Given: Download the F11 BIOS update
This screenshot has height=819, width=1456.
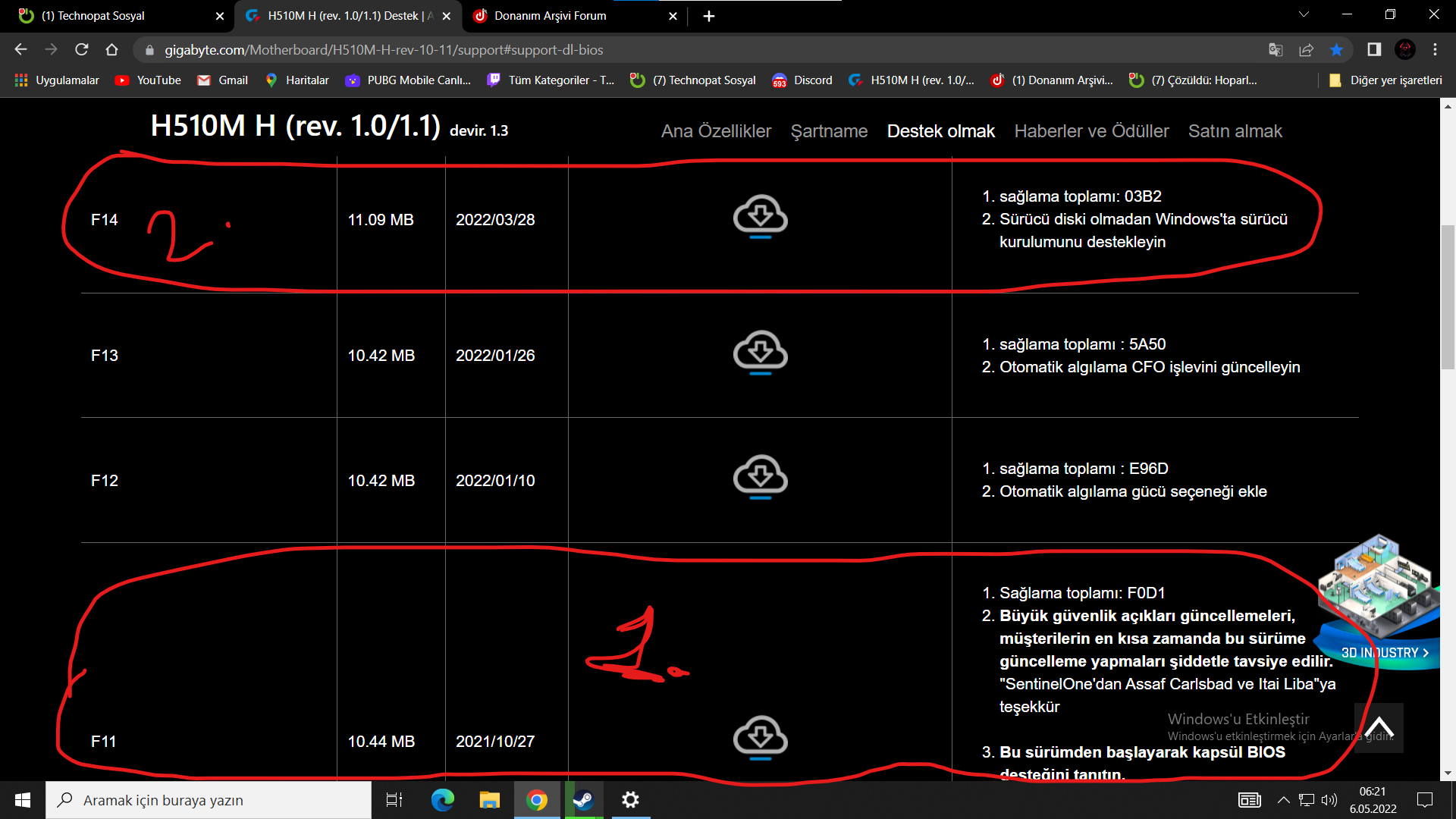Looking at the screenshot, I should [x=760, y=737].
